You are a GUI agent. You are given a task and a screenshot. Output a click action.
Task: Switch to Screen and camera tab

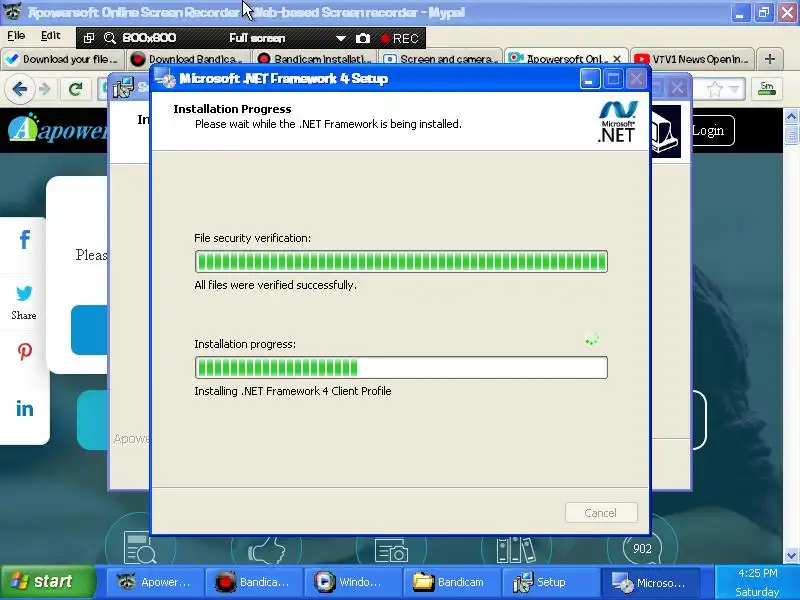click(439, 59)
